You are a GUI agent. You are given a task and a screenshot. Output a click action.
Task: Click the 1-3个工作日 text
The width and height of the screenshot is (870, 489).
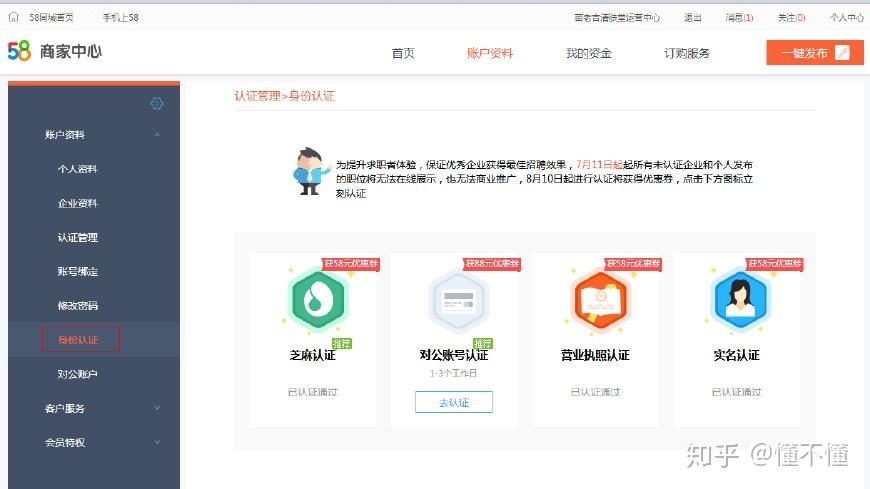pyautogui.click(x=453, y=373)
